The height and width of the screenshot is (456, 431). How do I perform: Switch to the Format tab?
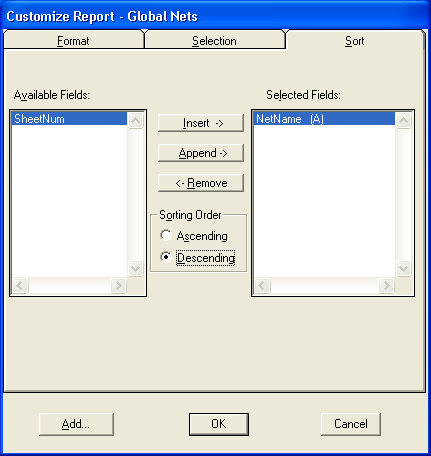click(x=73, y=41)
